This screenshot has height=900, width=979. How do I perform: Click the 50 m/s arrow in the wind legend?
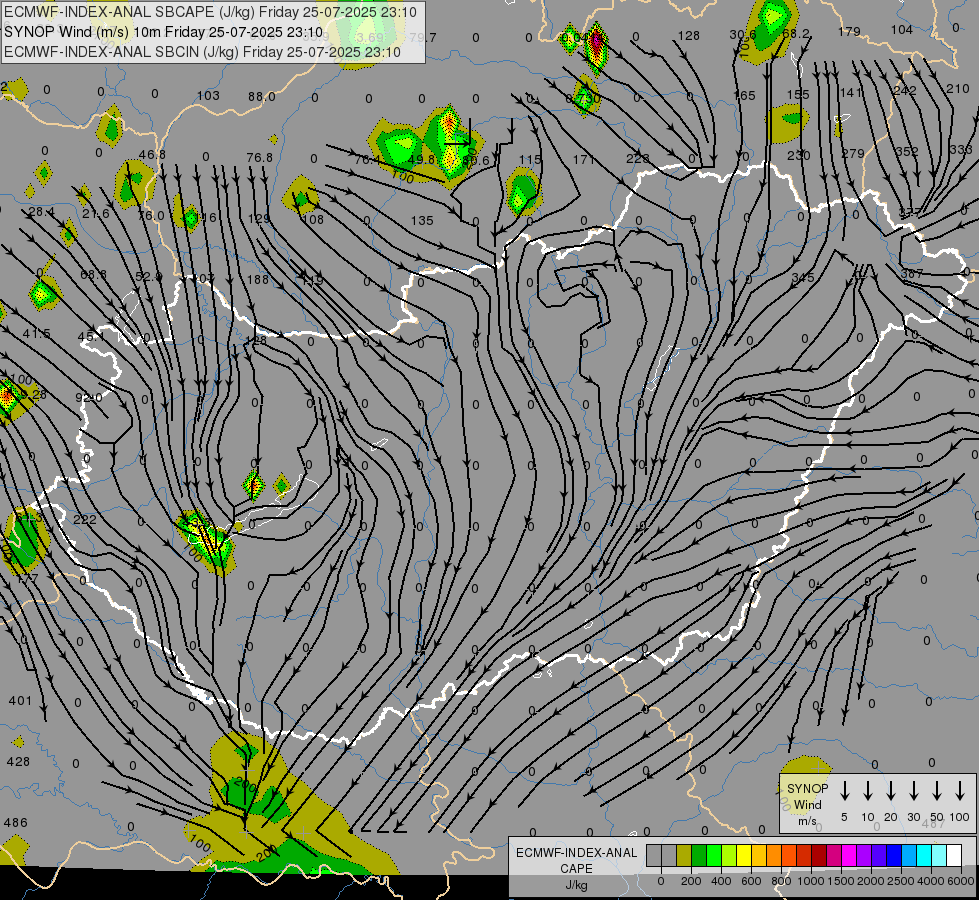[x=937, y=790]
